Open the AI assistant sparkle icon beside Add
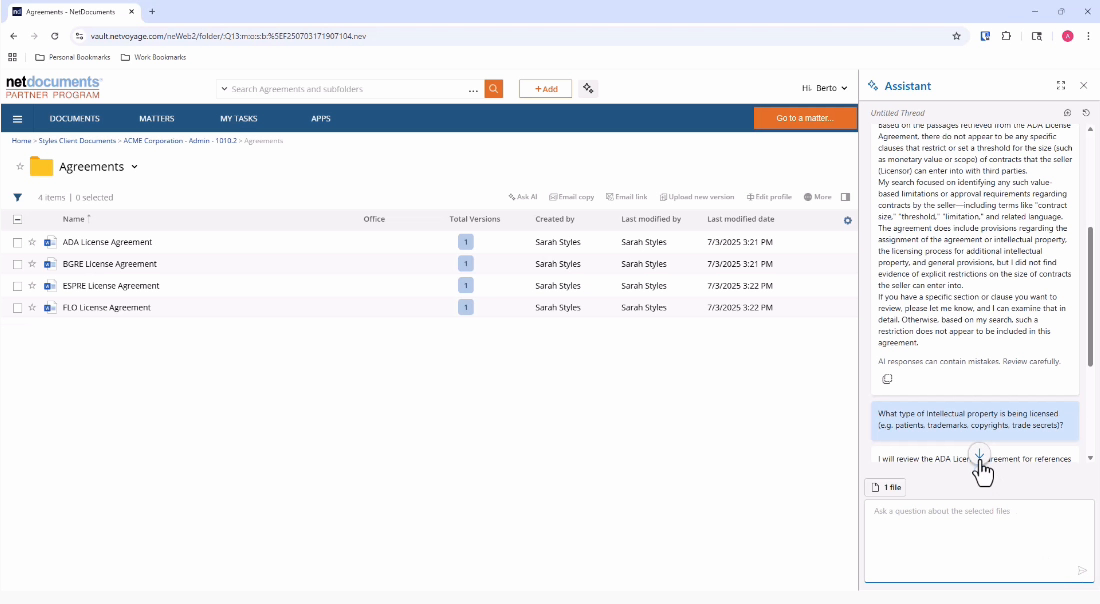The image size is (1100, 604). pos(588,88)
